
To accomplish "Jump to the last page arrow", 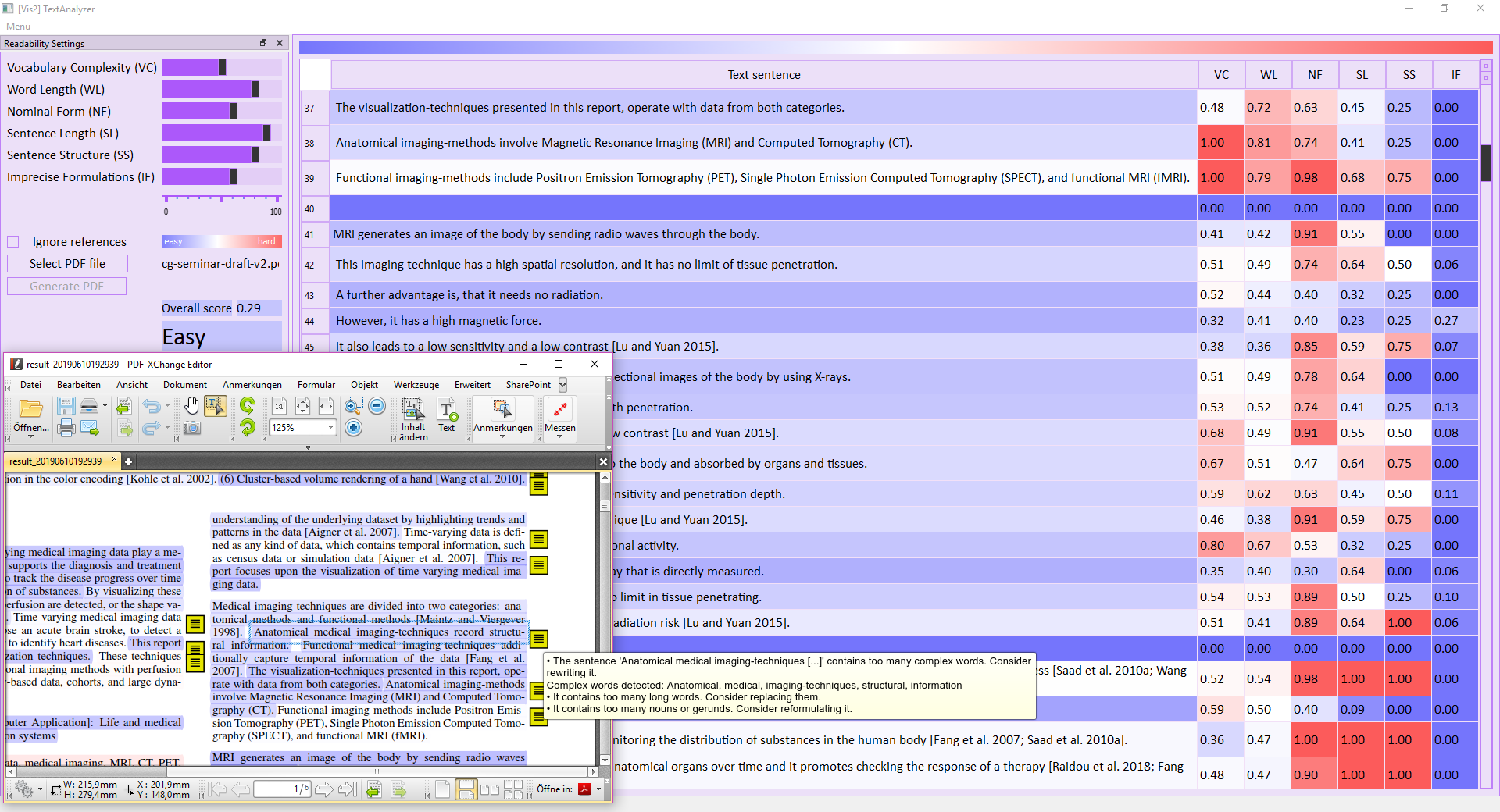I will tap(348, 789).
